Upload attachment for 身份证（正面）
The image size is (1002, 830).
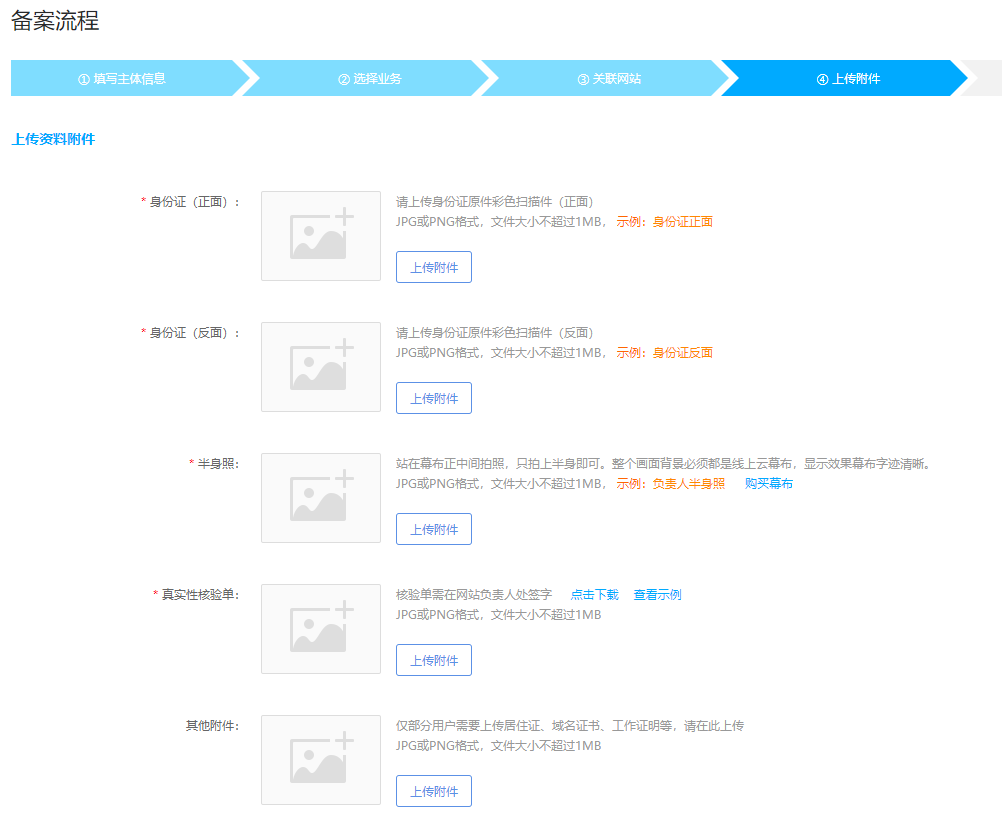433,267
